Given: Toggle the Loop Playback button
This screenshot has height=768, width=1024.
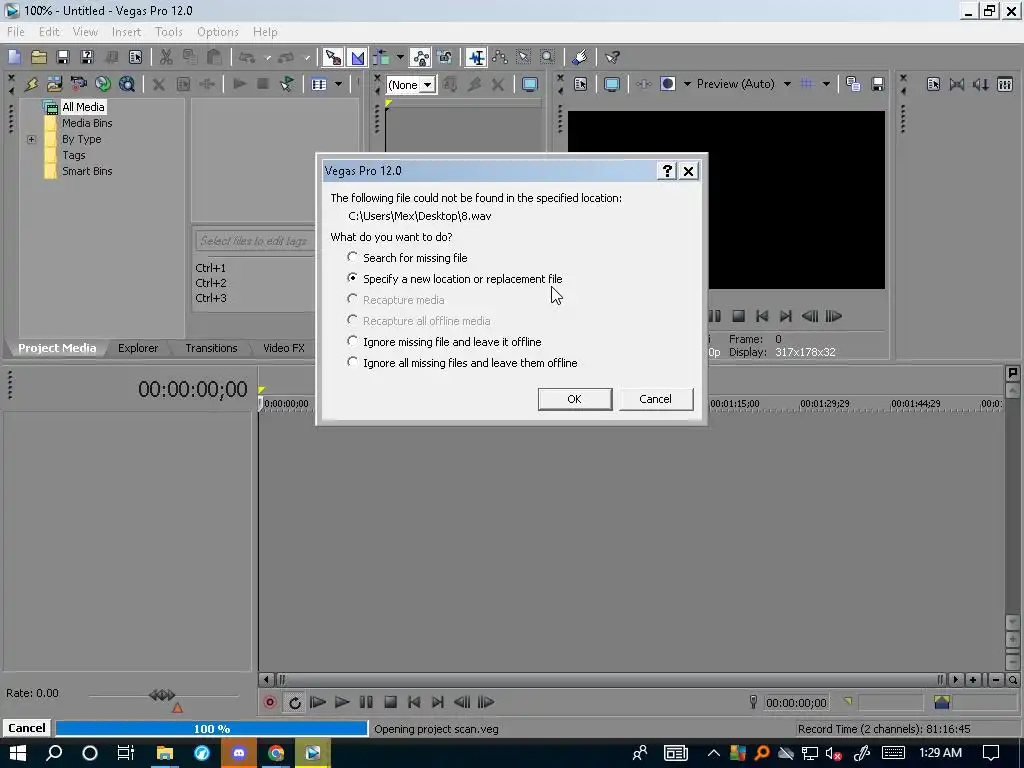Looking at the screenshot, I should (295, 703).
